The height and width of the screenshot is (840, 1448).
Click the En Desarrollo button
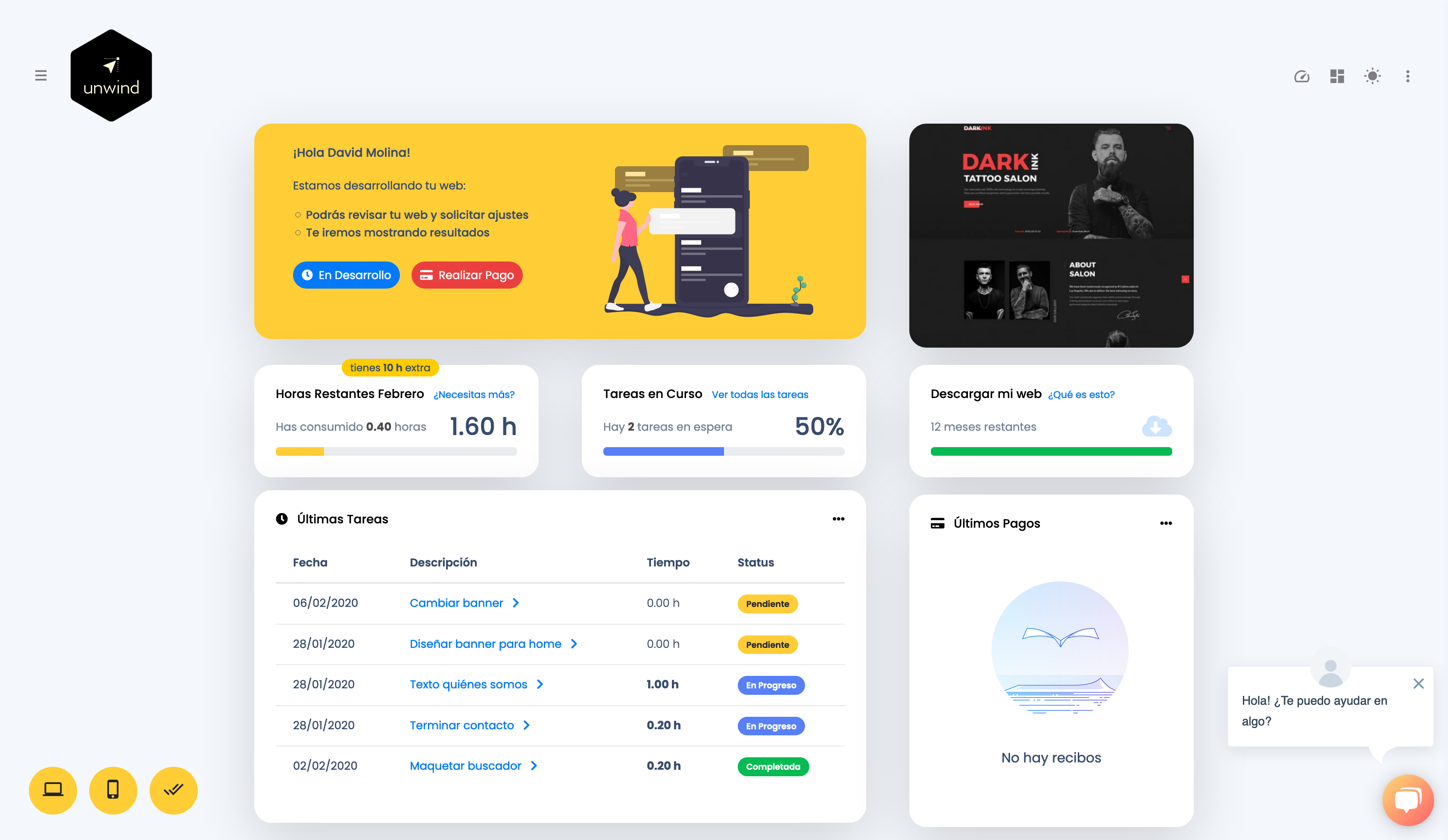point(346,275)
